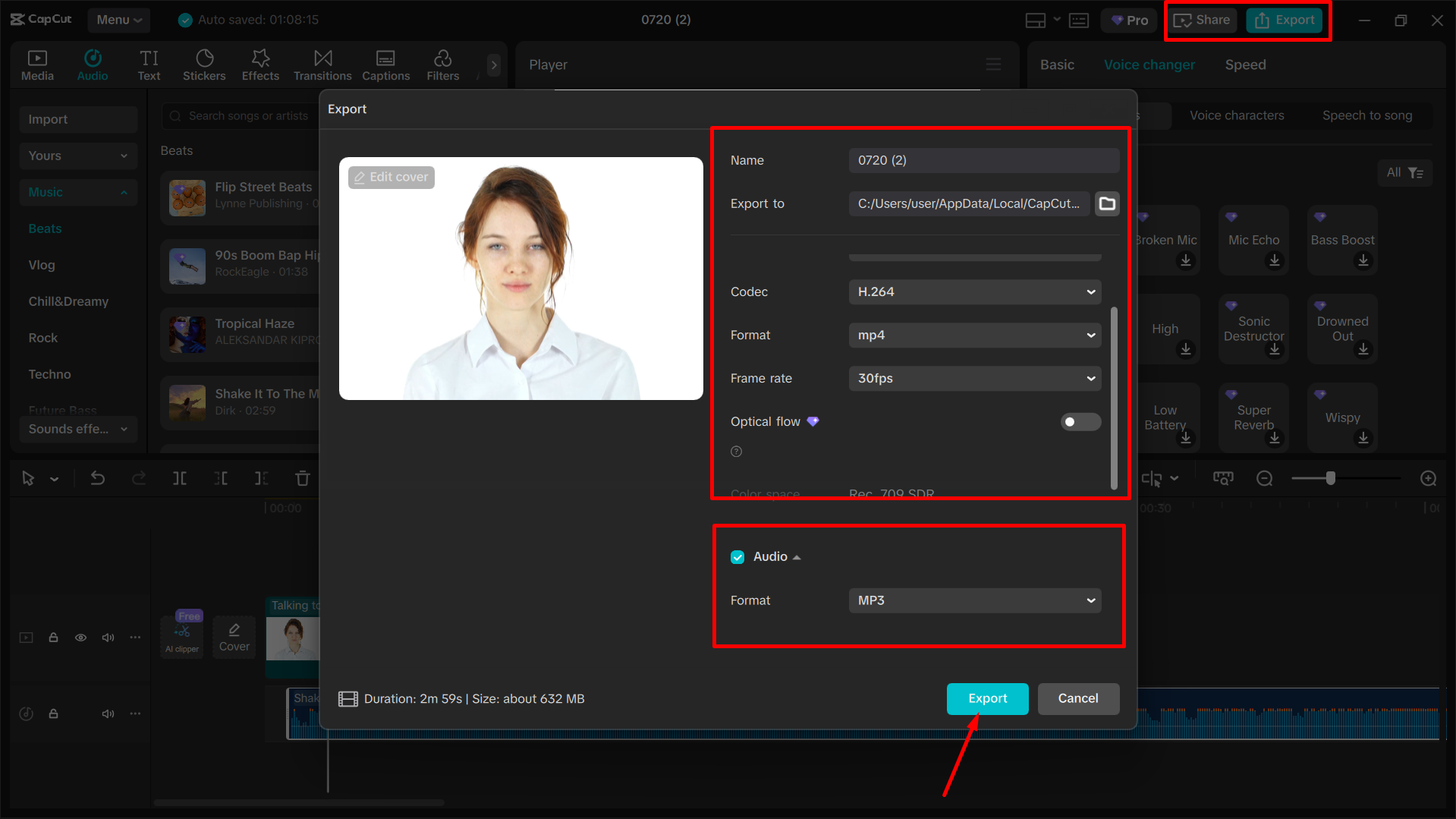Open the Captions panel

coord(385,64)
